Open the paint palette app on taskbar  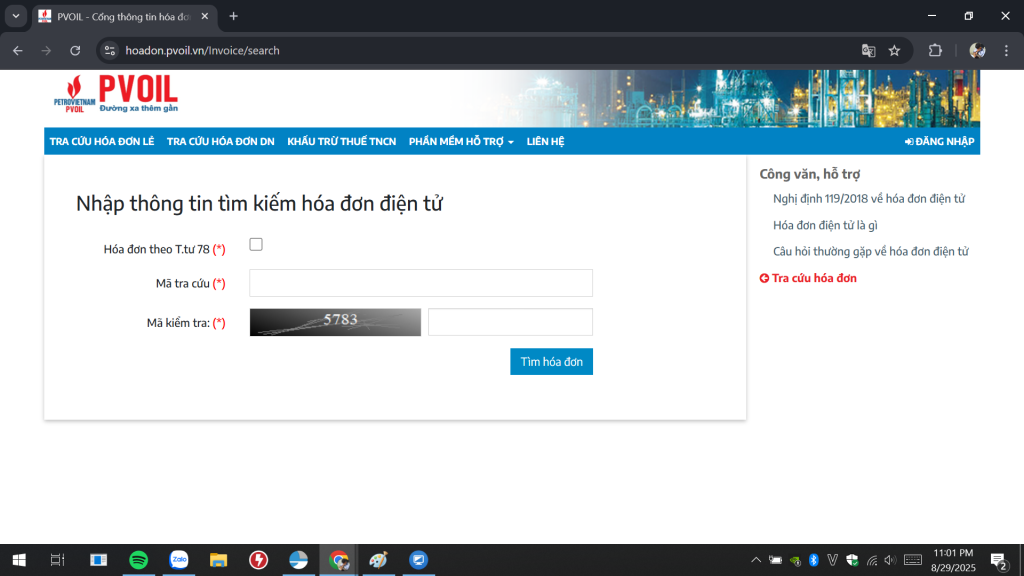pos(378,560)
